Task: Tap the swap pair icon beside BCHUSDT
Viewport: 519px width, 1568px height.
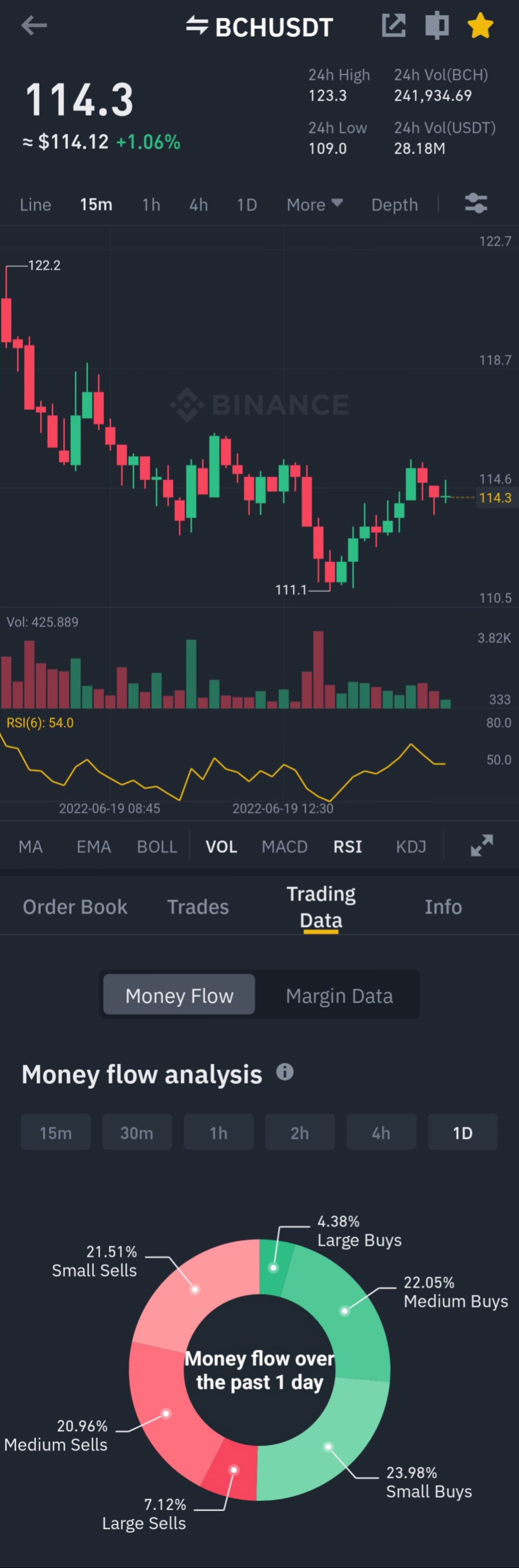Action: coord(197,26)
